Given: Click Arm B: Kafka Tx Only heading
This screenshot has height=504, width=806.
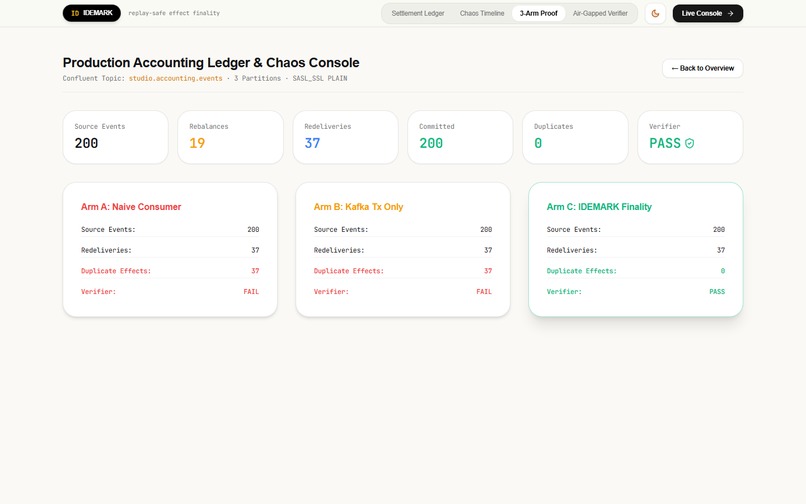Looking at the screenshot, I should click(x=358, y=207).
